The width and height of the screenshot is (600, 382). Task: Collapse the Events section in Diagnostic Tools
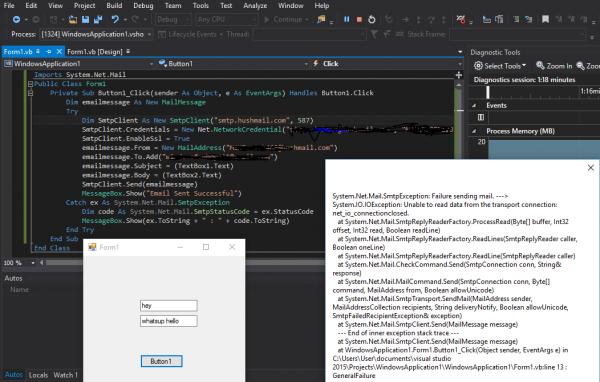click(x=474, y=106)
